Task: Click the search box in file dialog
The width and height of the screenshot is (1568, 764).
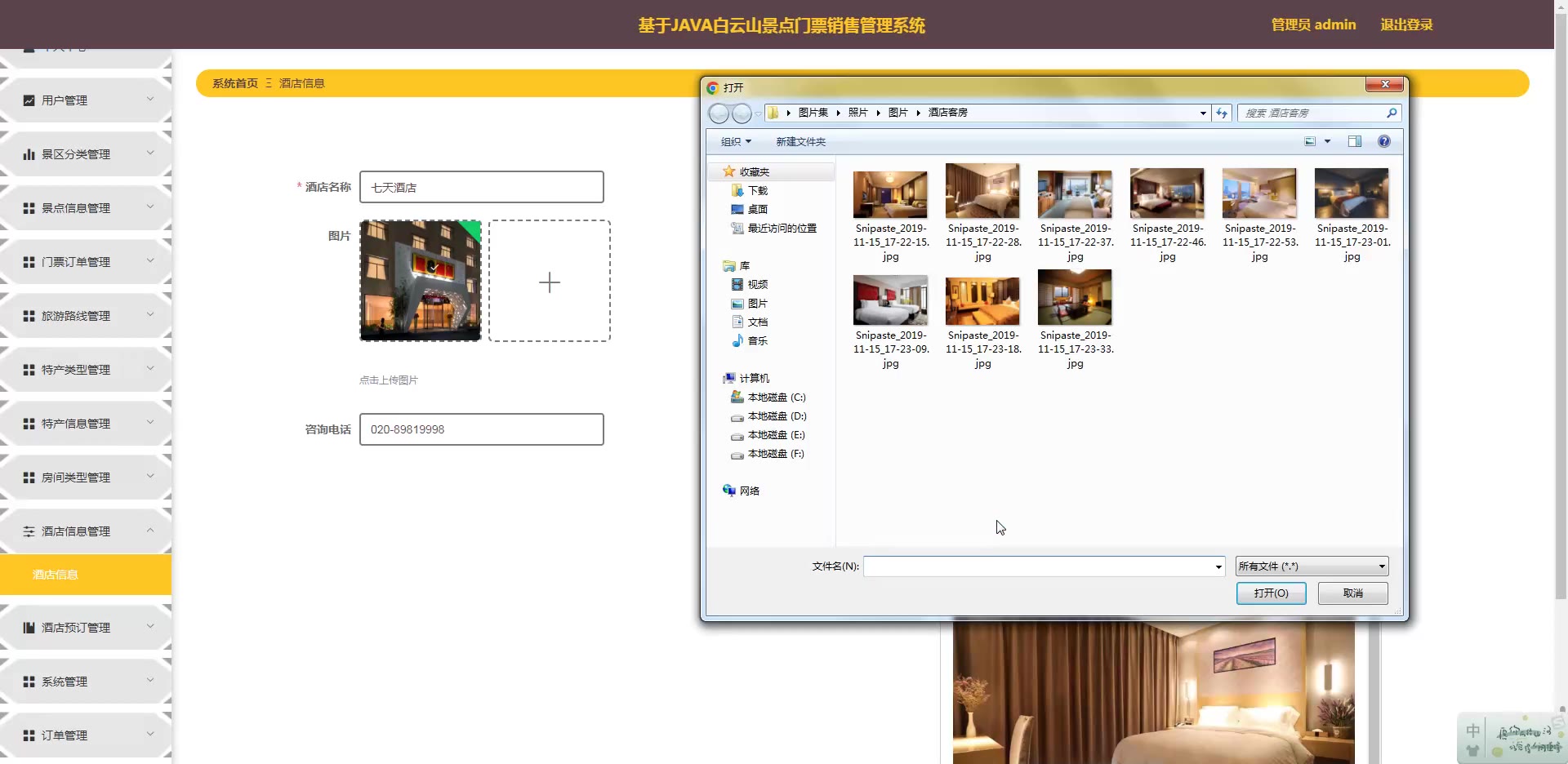Action: pyautogui.click(x=1312, y=113)
